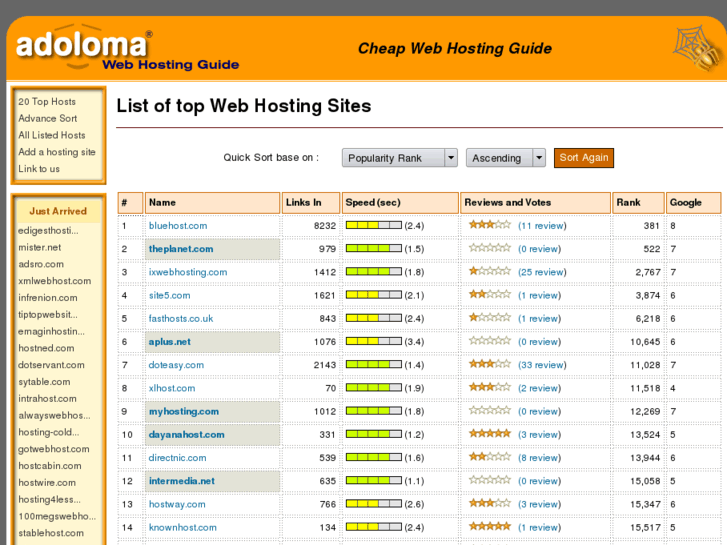This screenshot has width=727, height=545.
Task: Click the Speed (sec) column header
Action: click(x=400, y=203)
